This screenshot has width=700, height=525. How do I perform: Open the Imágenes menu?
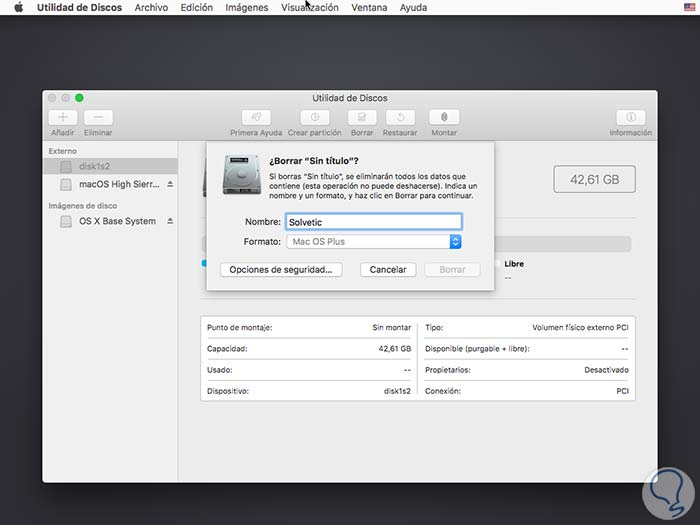click(x=246, y=8)
